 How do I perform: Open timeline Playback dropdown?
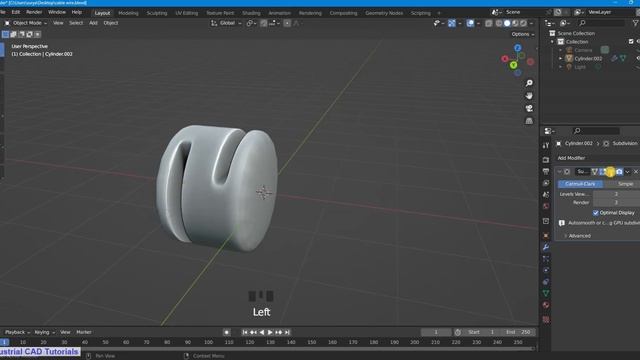pos(17,332)
